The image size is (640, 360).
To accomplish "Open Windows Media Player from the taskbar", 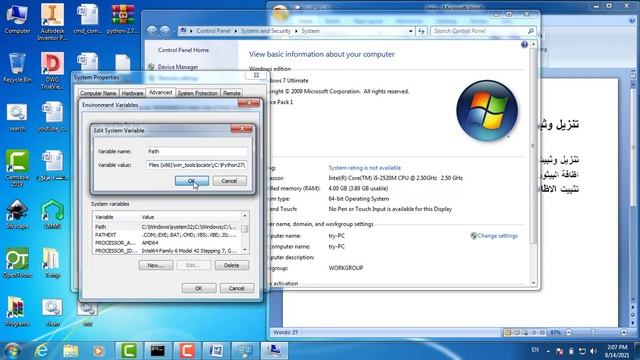I will tap(98, 351).
